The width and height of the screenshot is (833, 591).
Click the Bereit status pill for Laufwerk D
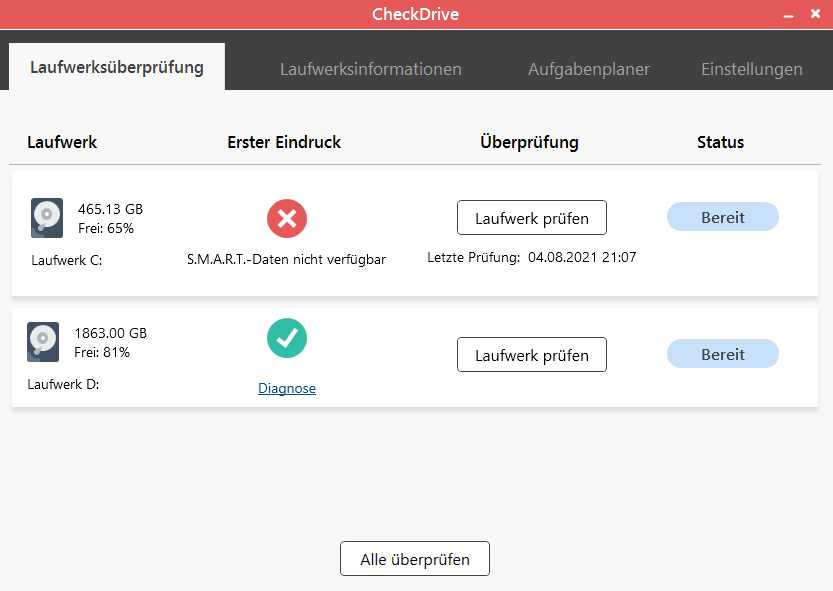722,354
